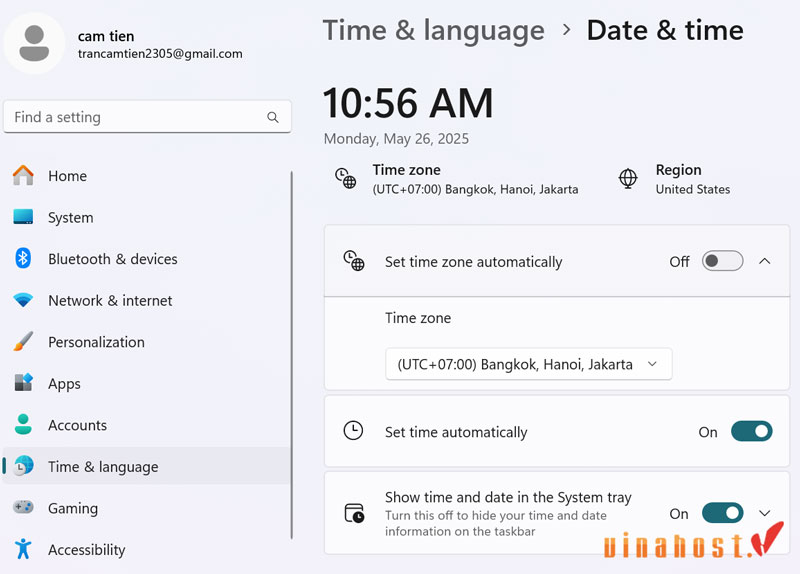
Task: Click calendar icon beside Show time and date
Action: 354,513
